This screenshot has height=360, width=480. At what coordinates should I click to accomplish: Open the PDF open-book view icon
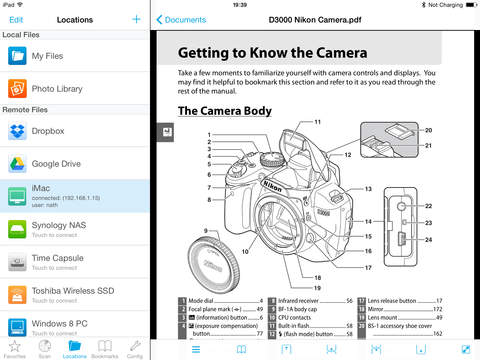coord(241,349)
